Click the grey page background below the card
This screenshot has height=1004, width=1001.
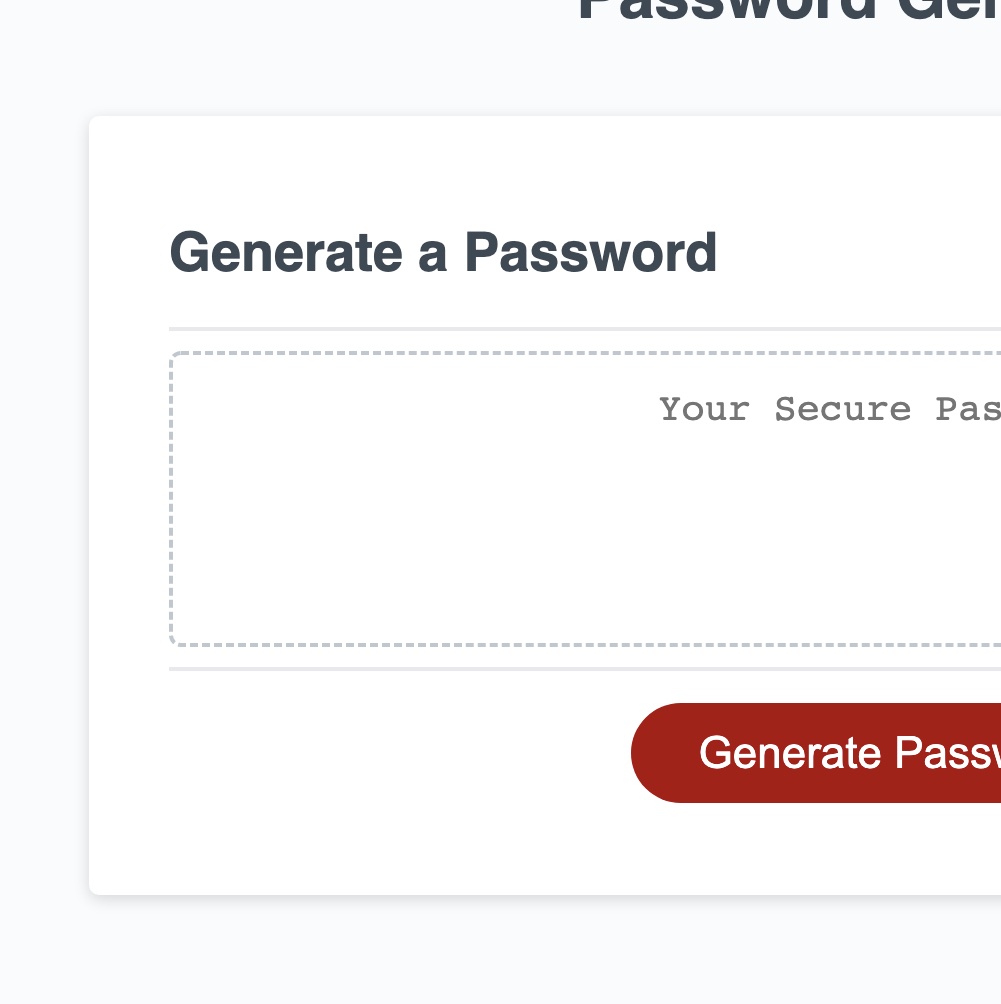[500, 950]
